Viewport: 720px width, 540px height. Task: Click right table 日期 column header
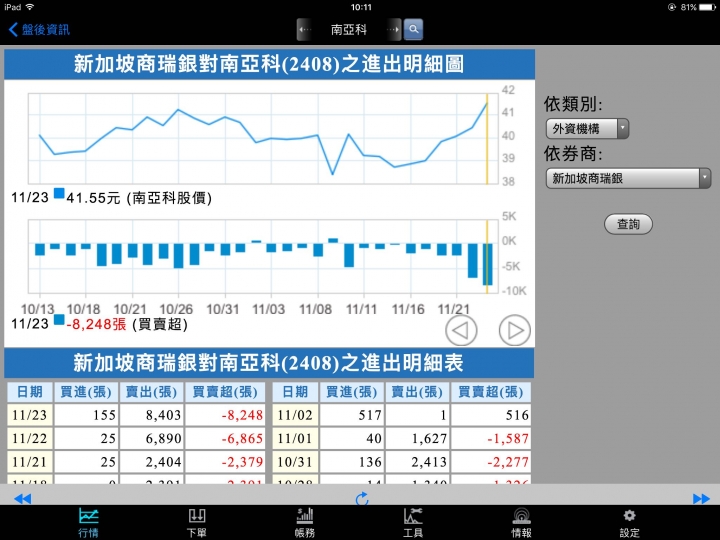tap(295, 392)
